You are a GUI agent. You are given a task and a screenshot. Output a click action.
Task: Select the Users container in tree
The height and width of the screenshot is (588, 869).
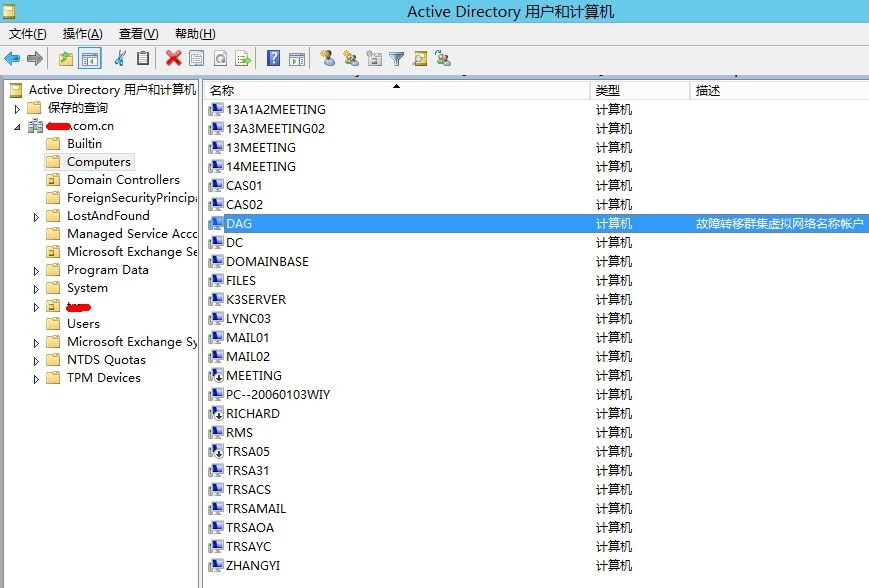tap(83, 324)
